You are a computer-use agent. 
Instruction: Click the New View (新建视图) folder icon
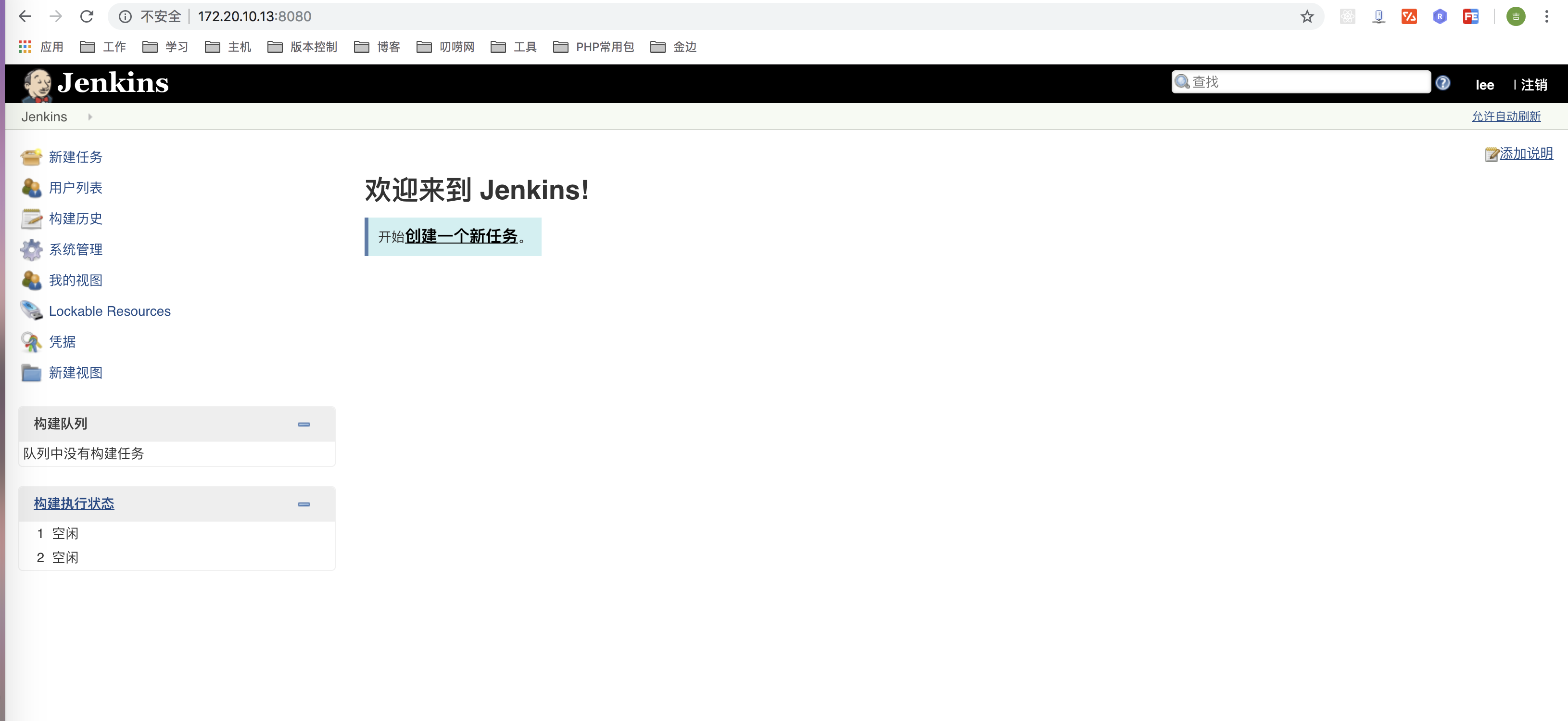tap(31, 373)
